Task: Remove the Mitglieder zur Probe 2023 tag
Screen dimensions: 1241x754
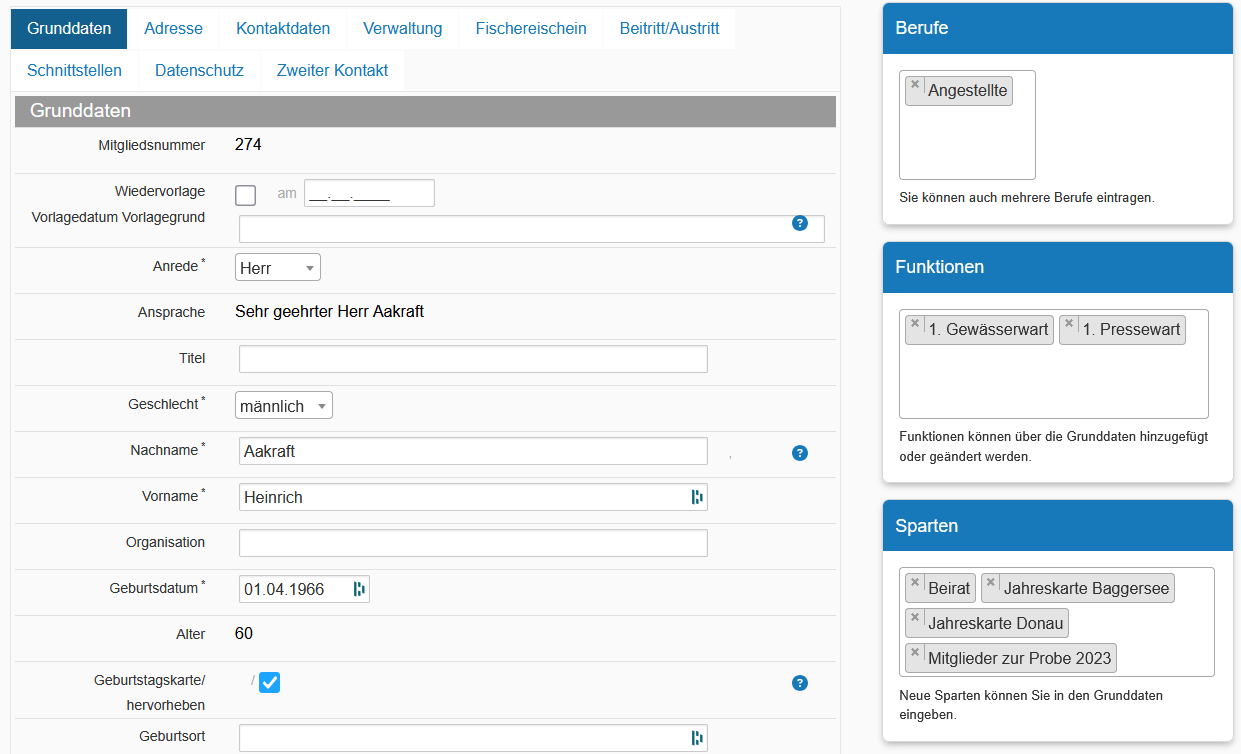Action: (915, 653)
